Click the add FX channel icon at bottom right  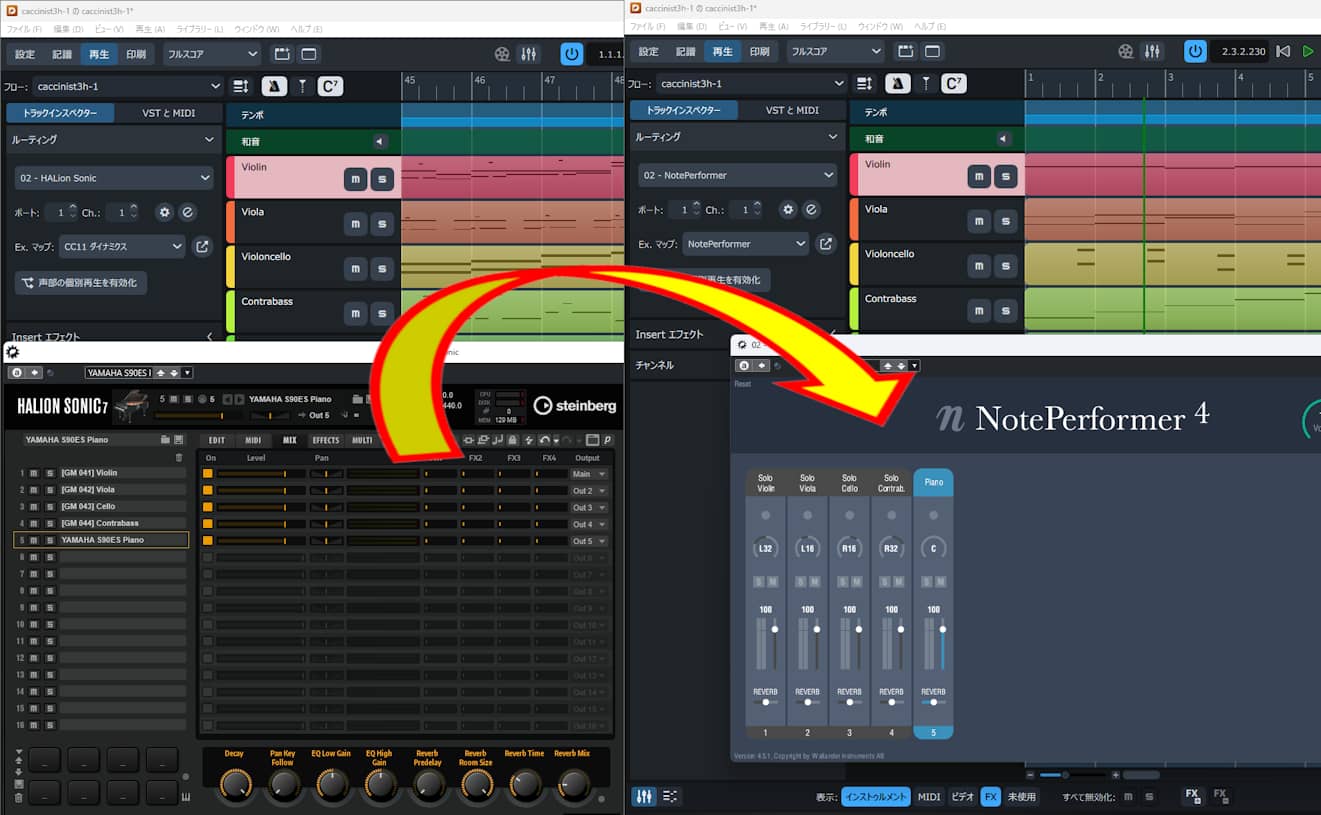(1192, 796)
